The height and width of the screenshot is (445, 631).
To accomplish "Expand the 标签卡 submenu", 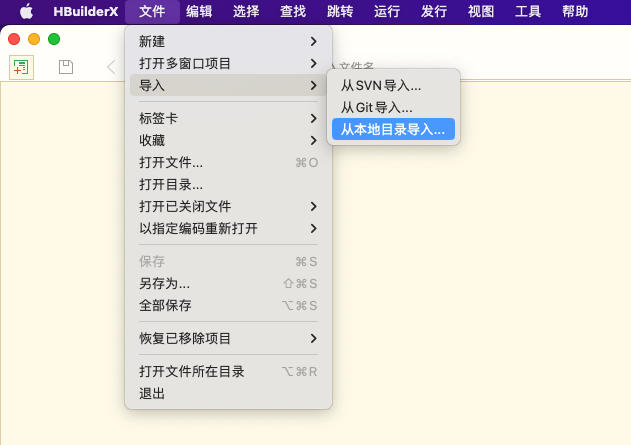I will pos(227,118).
